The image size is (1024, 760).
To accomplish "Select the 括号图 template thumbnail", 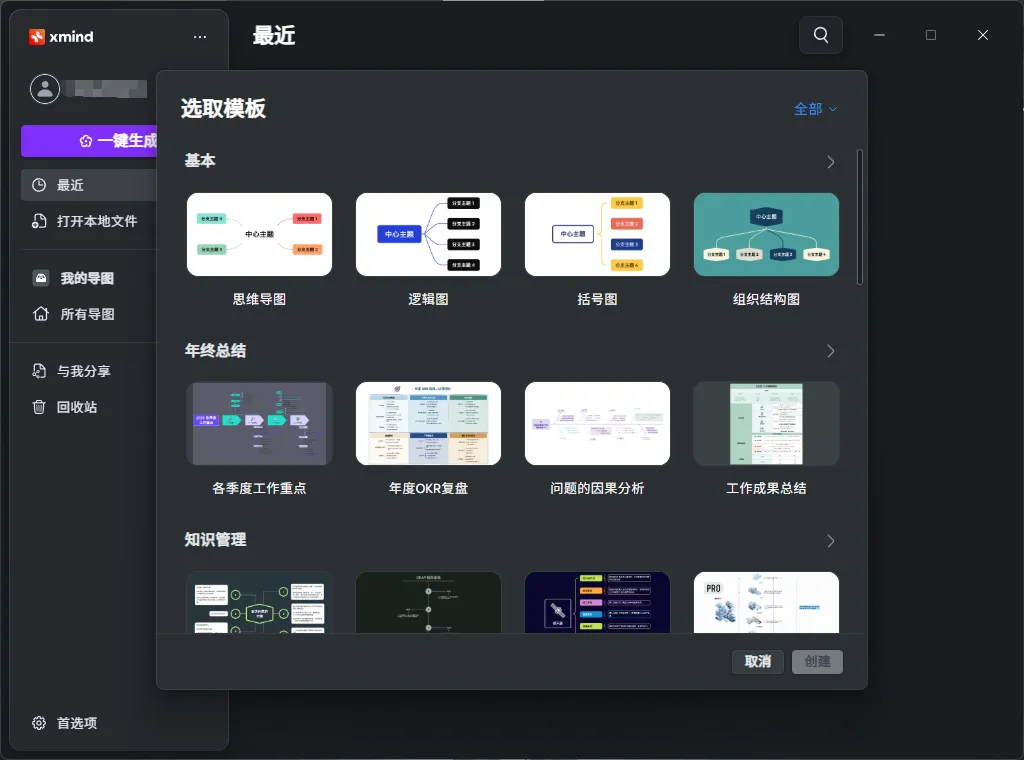I will click(x=598, y=234).
